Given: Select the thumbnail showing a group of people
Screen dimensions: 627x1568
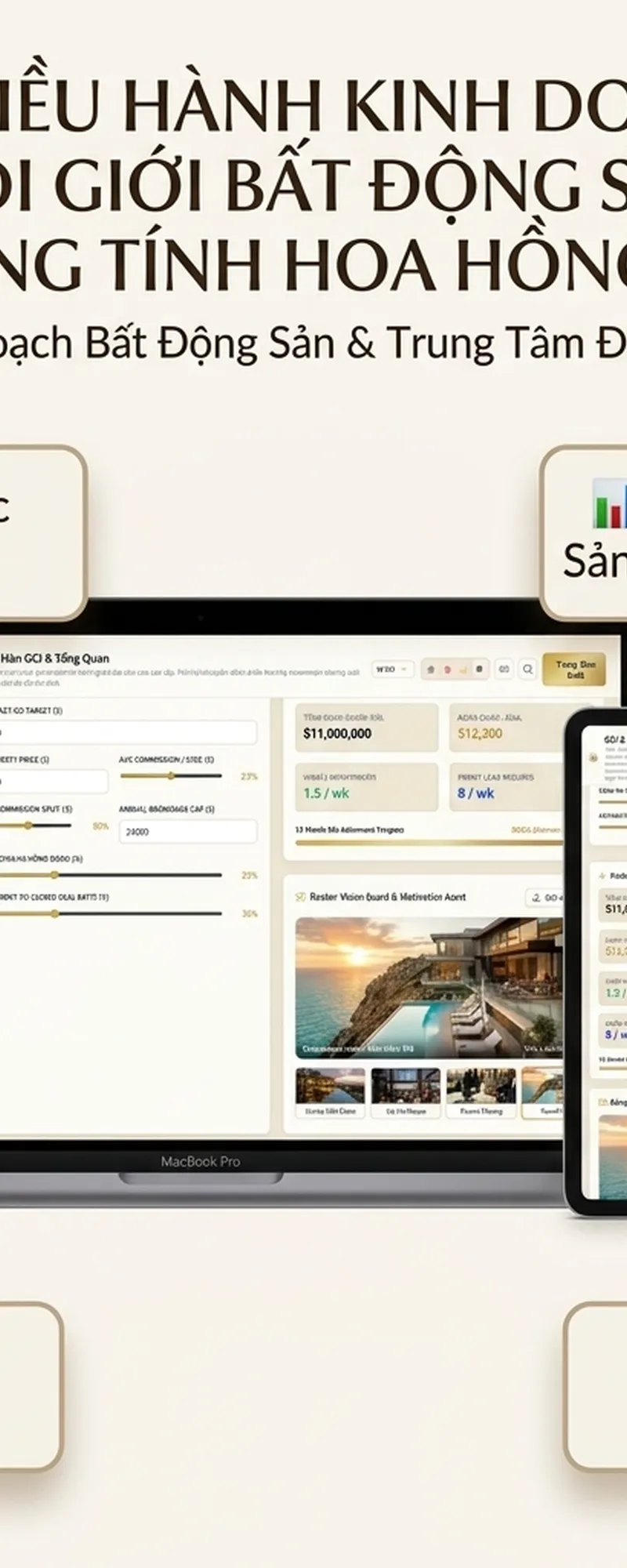Looking at the screenshot, I should coord(481,1092).
